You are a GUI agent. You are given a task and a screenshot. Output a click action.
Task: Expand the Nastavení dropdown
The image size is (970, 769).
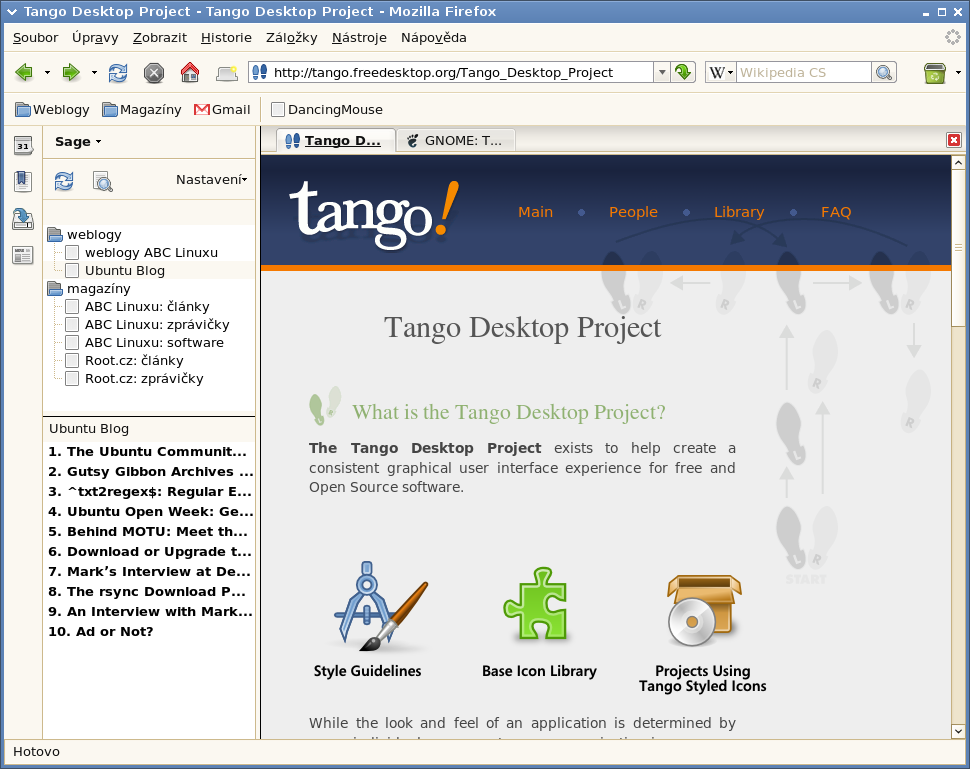click(x=212, y=180)
